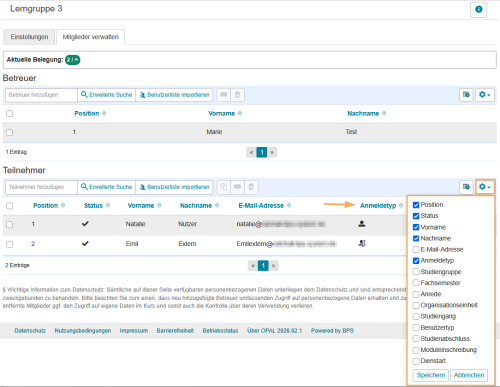Open the Datenschutz footer link

[x=30, y=331]
